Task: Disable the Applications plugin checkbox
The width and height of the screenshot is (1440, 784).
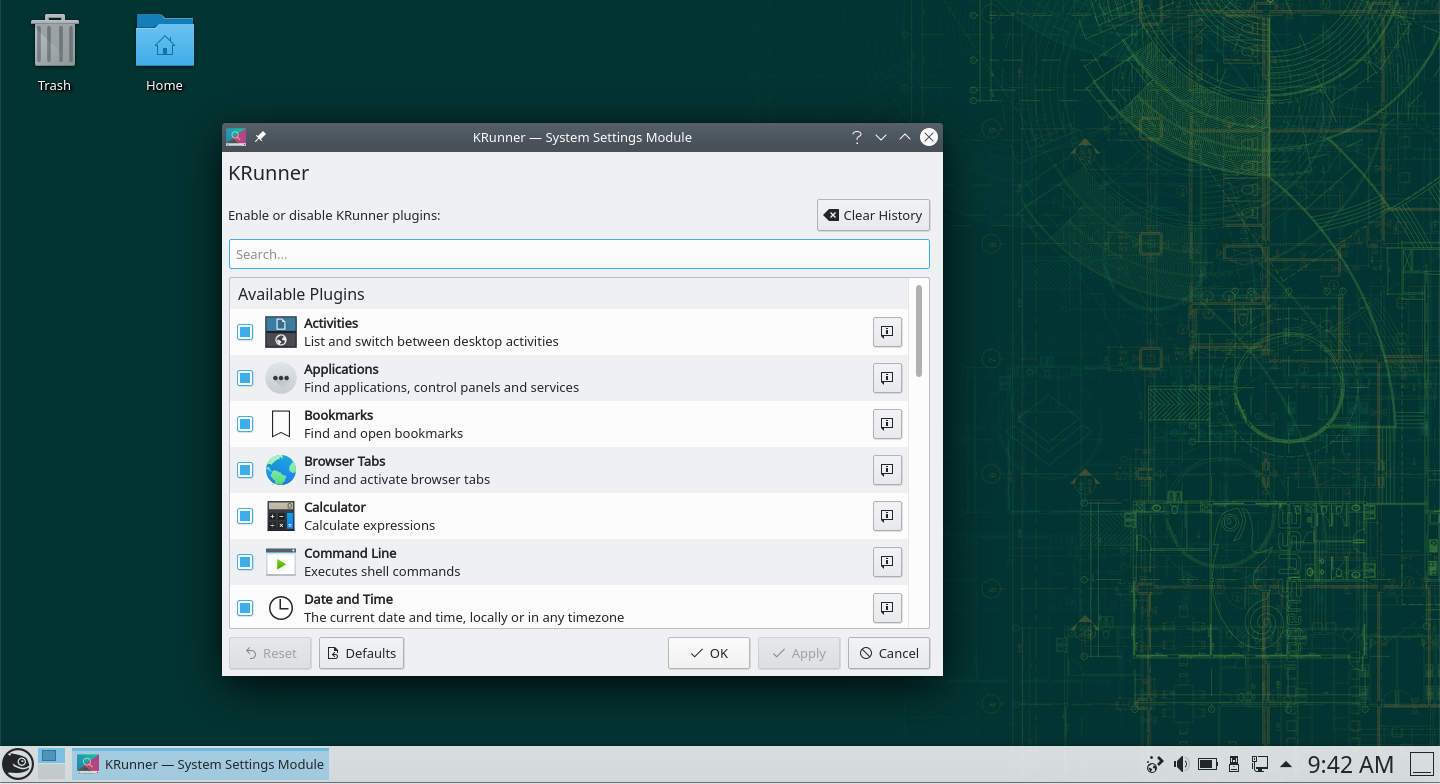Action: tap(245, 378)
